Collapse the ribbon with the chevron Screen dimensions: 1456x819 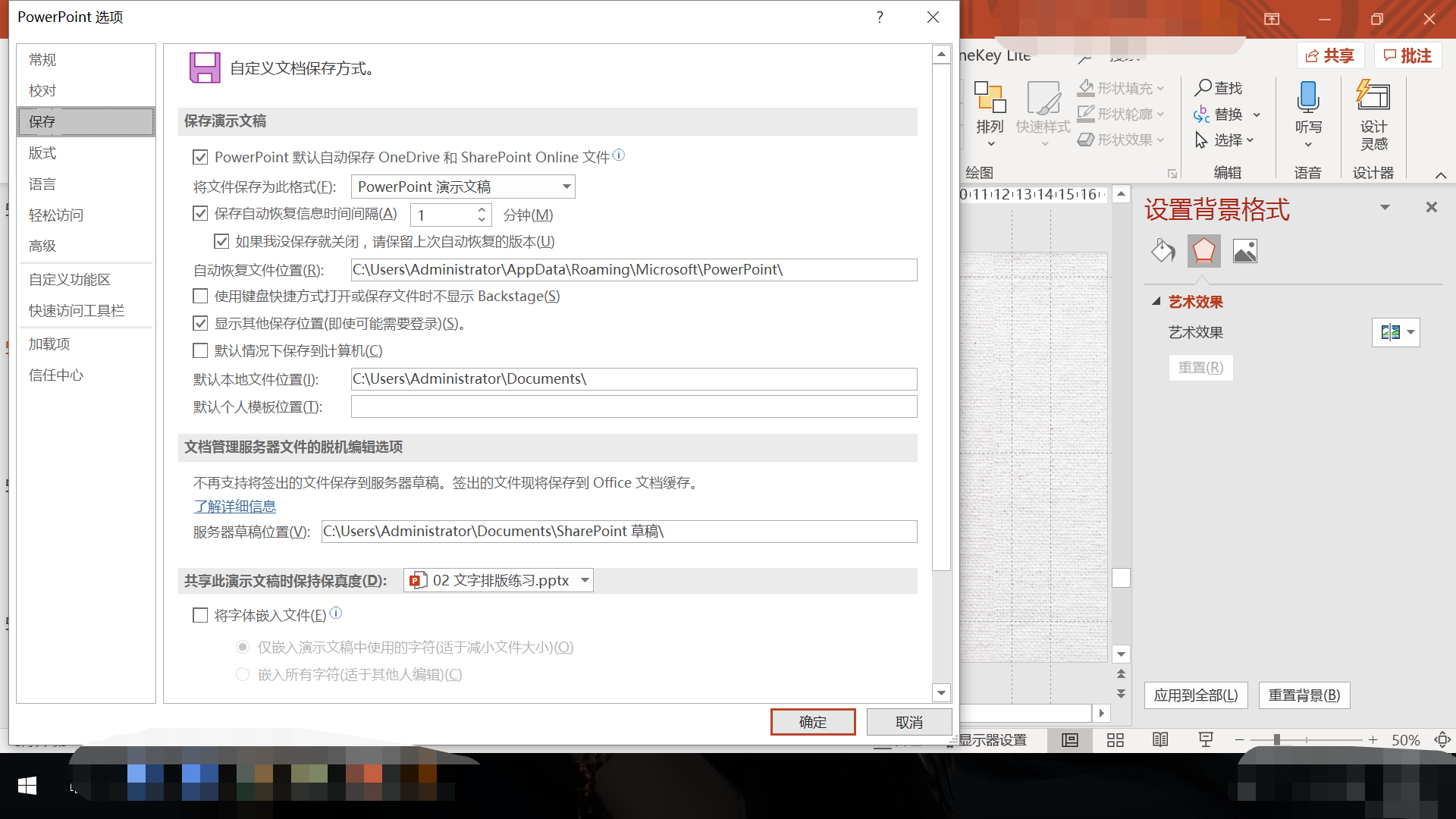[1441, 175]
